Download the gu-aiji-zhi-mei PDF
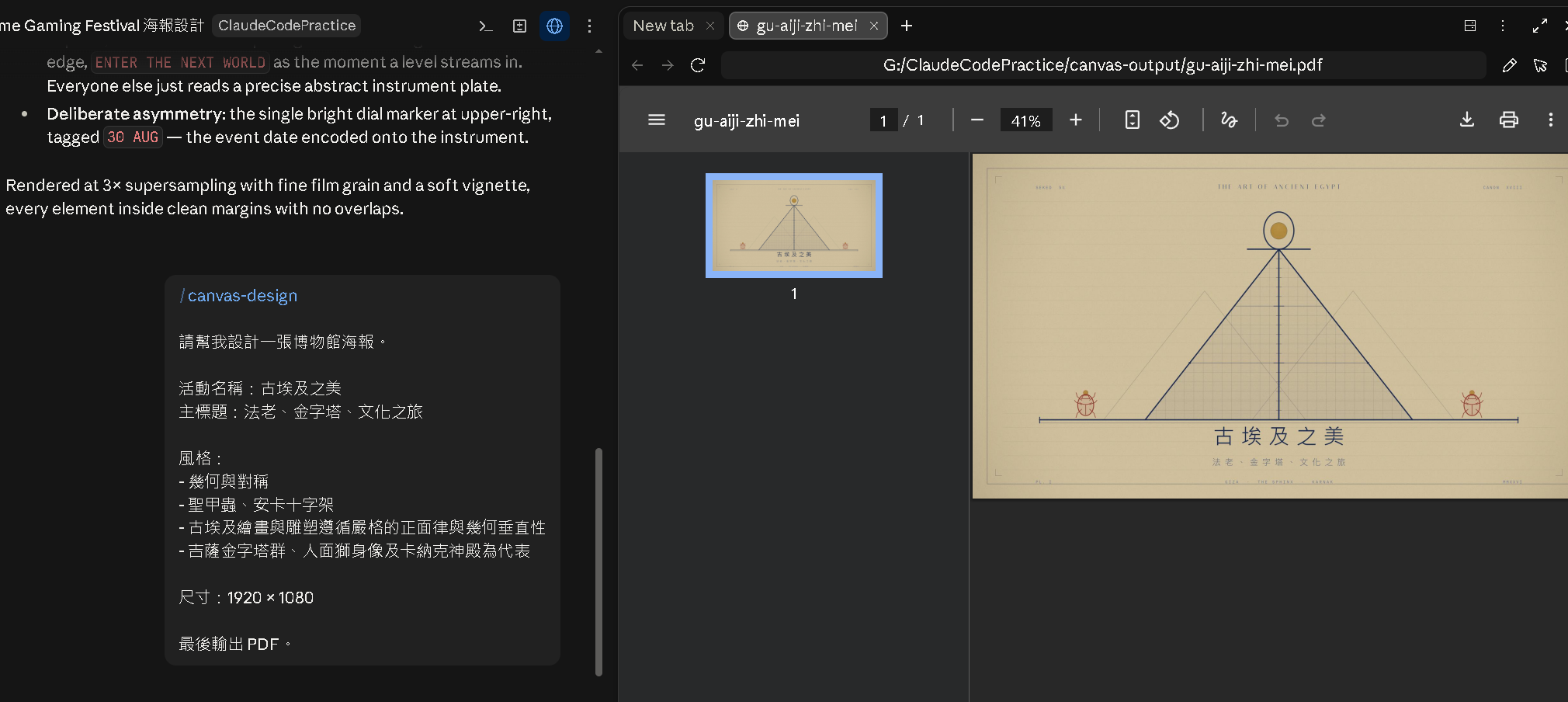Viewport: 1568px width, 702px height. coord(1467,120)
